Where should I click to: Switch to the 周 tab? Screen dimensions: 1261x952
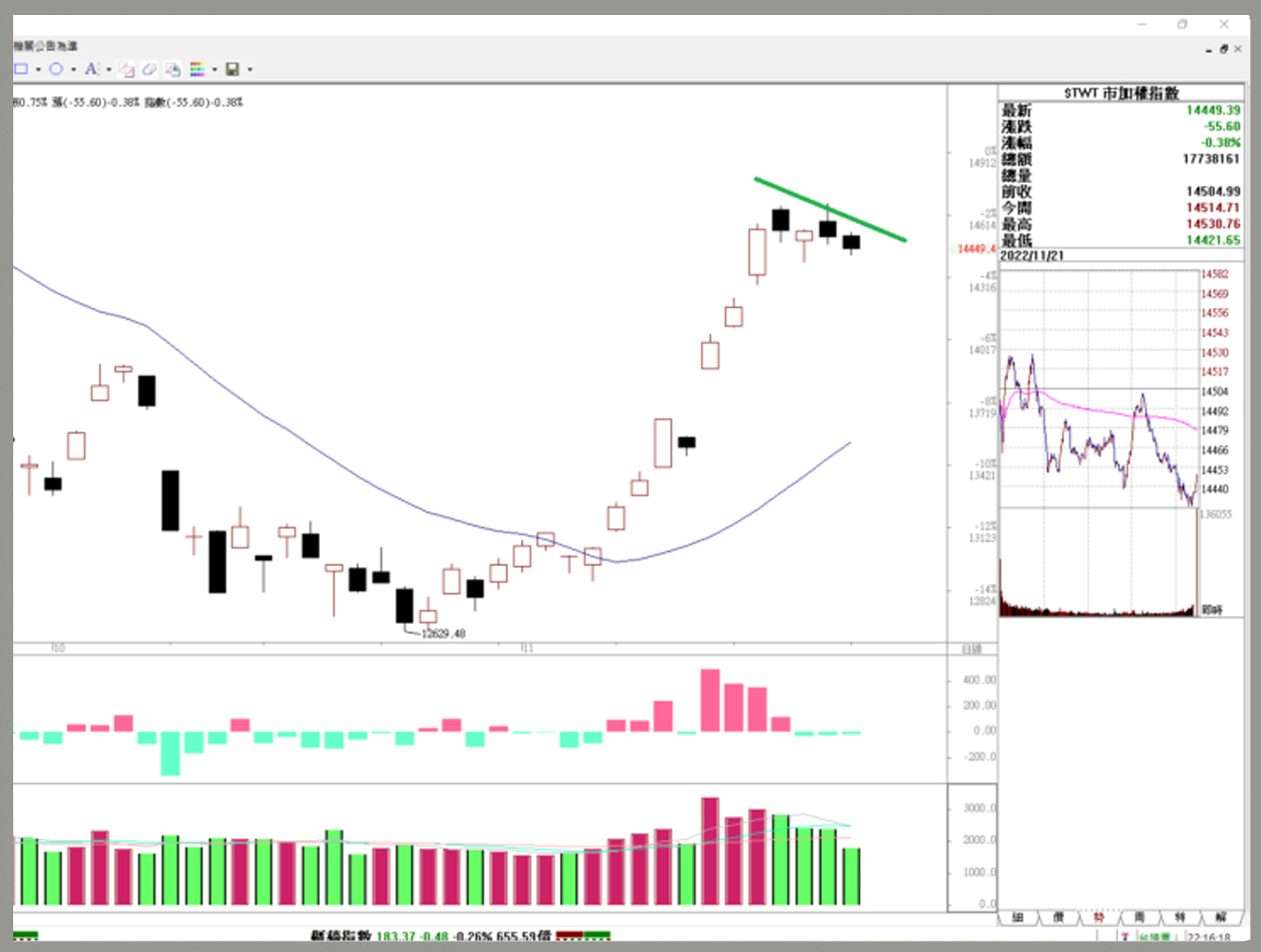point(1139,918)
